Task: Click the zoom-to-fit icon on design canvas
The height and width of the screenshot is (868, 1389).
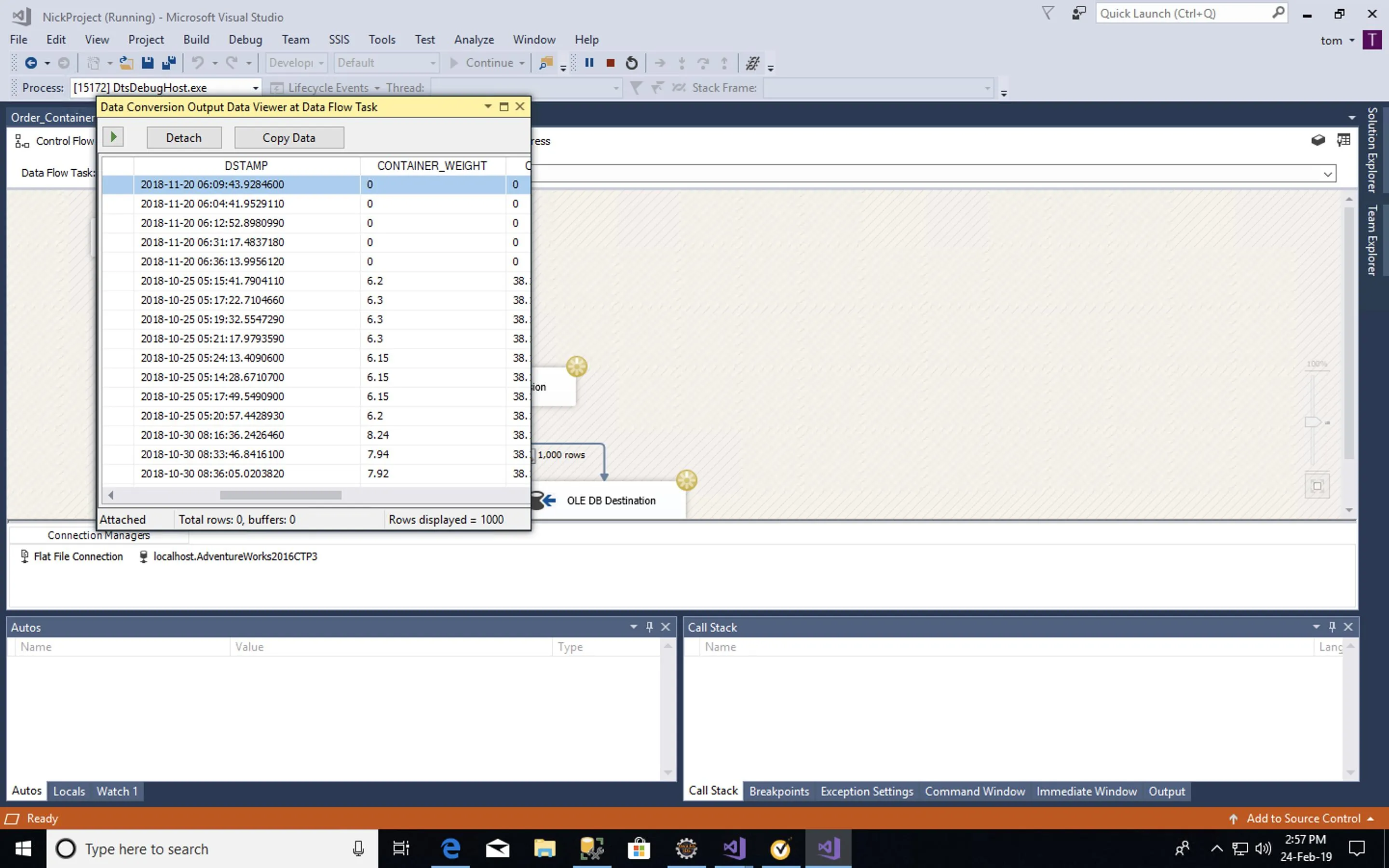Action: point(1317,486)
